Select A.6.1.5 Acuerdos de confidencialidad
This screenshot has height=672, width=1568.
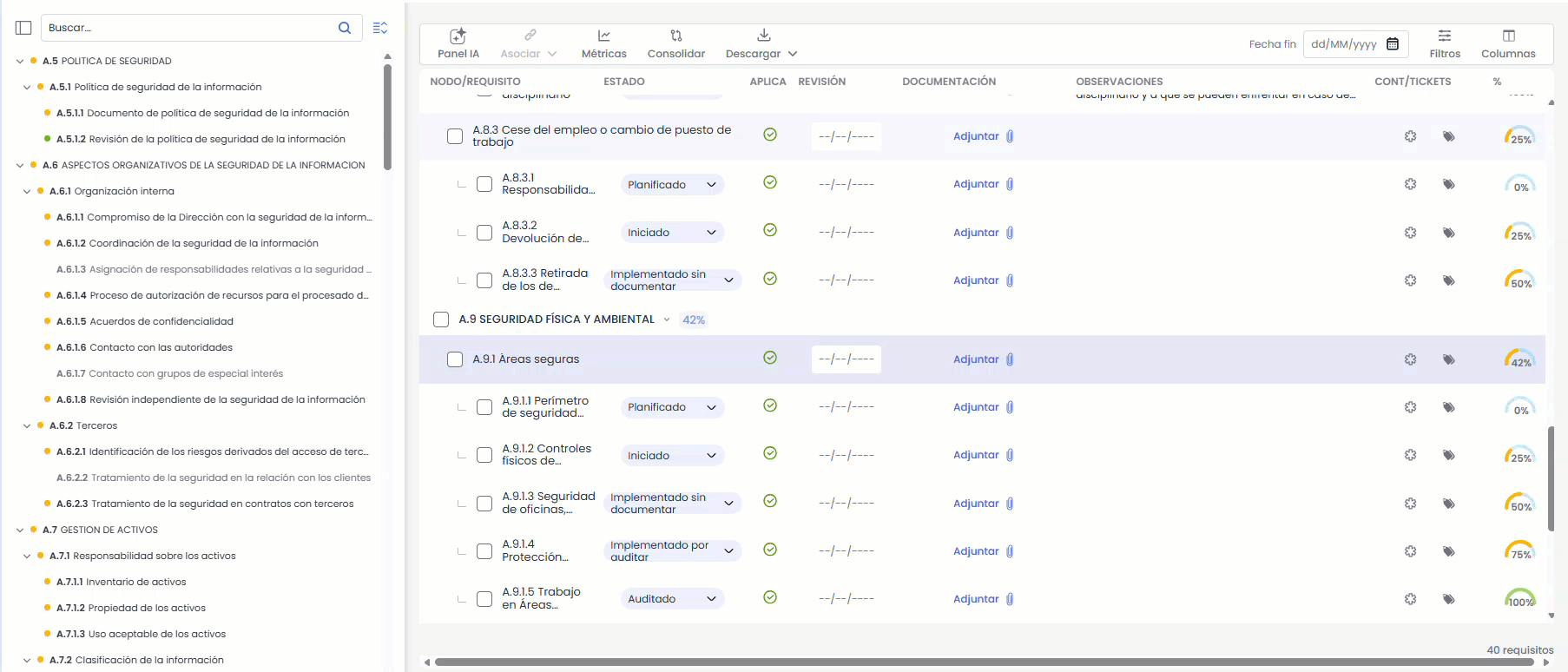click(145, 321)
